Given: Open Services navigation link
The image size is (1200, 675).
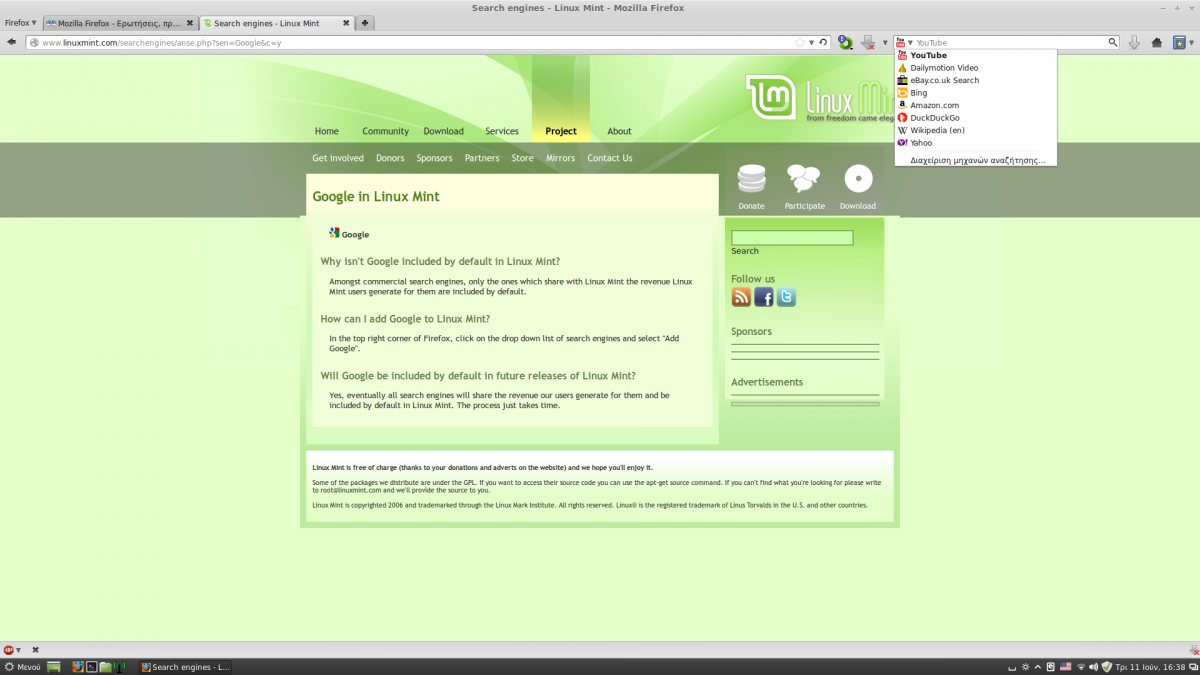Looking at the screenshot, I should (502, 131).
